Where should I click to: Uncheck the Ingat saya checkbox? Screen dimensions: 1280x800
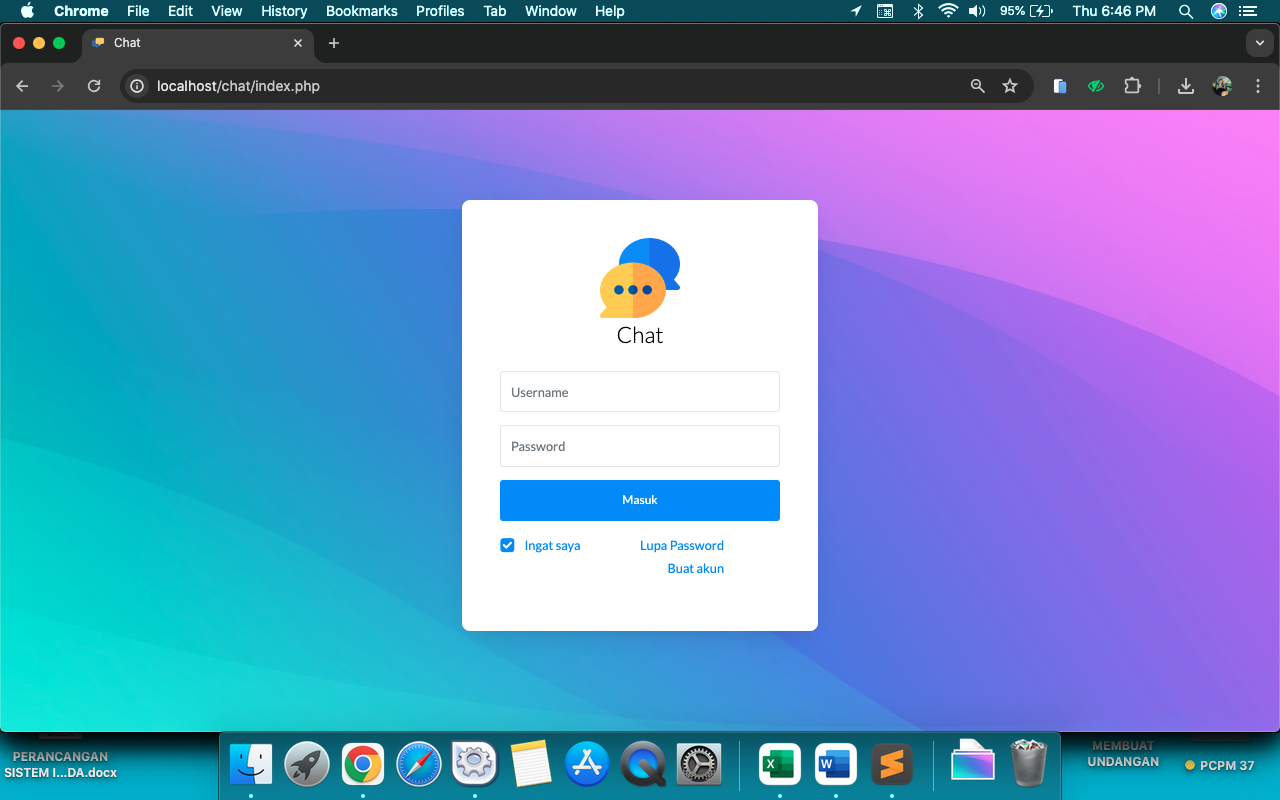point(507,545)
